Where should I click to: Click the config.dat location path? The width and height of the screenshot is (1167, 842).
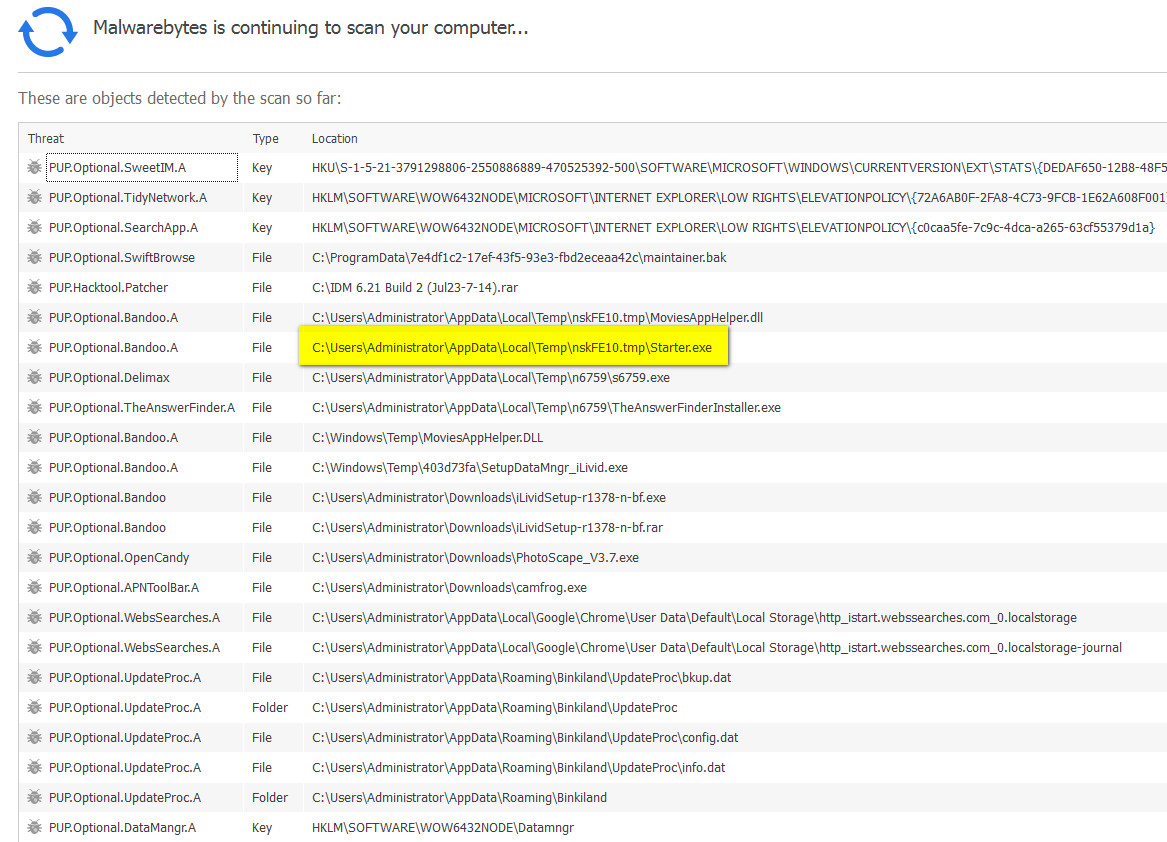point(525,737)
